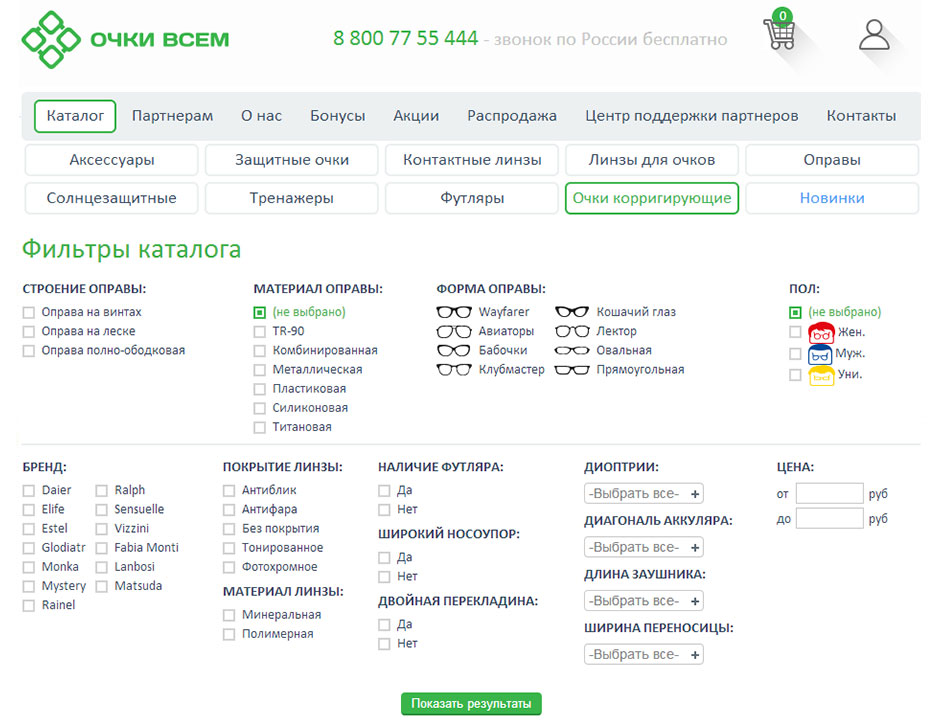Expand the Диоптрии dropdown
This screenshot has height=725, width=940.
(644, 494)
